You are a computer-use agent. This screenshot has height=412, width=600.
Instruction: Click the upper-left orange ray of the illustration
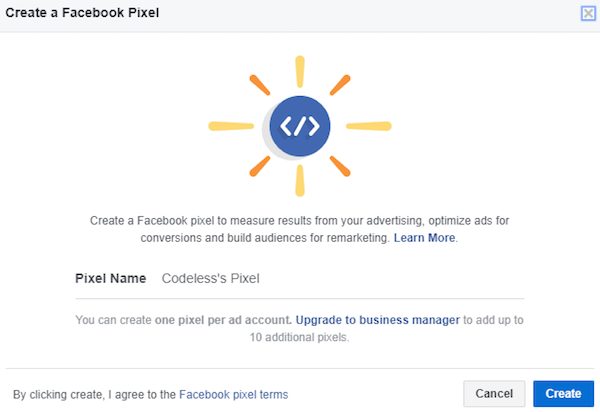(x=260, y=85)
